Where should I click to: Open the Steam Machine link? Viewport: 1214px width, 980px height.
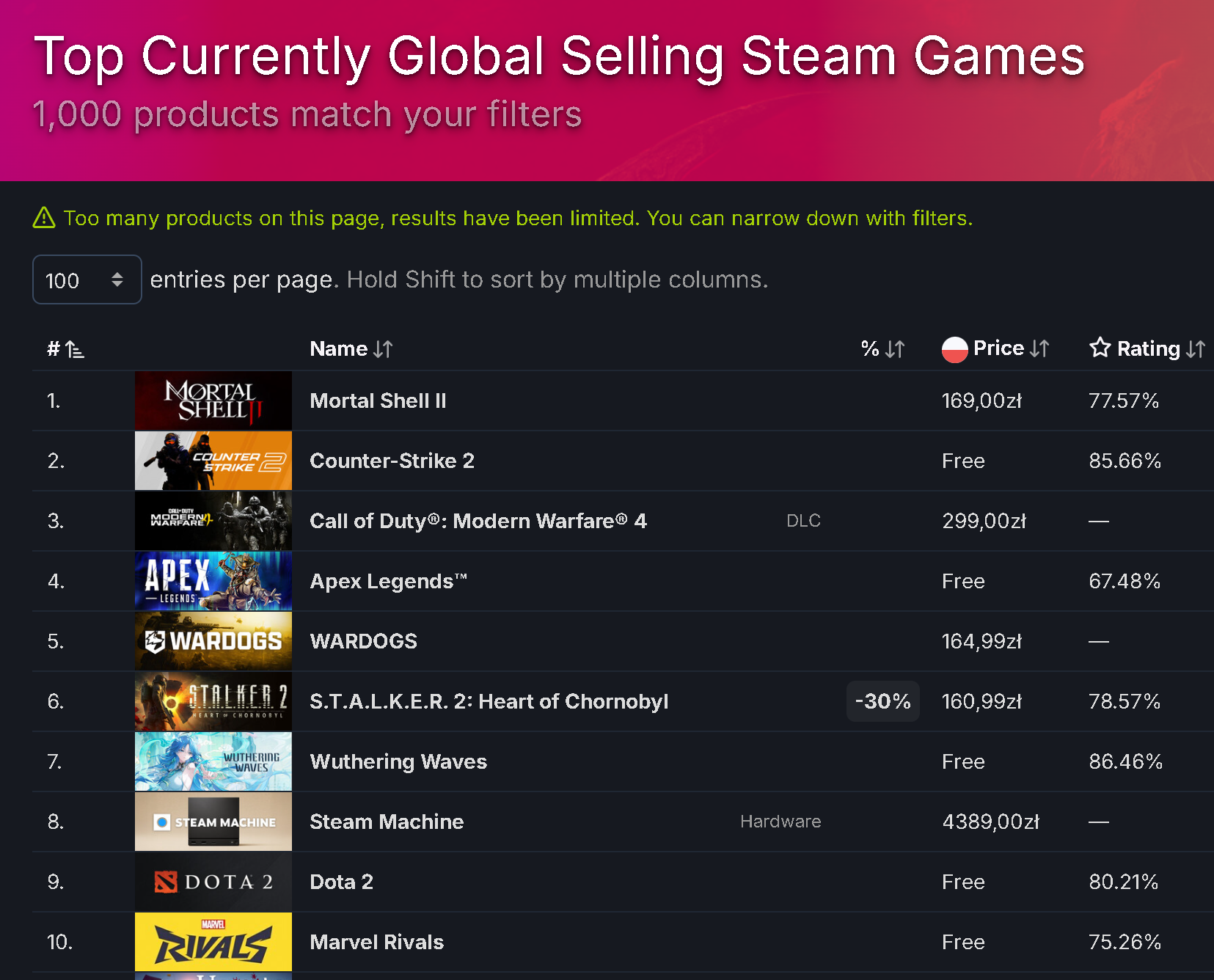coord(387,822)
